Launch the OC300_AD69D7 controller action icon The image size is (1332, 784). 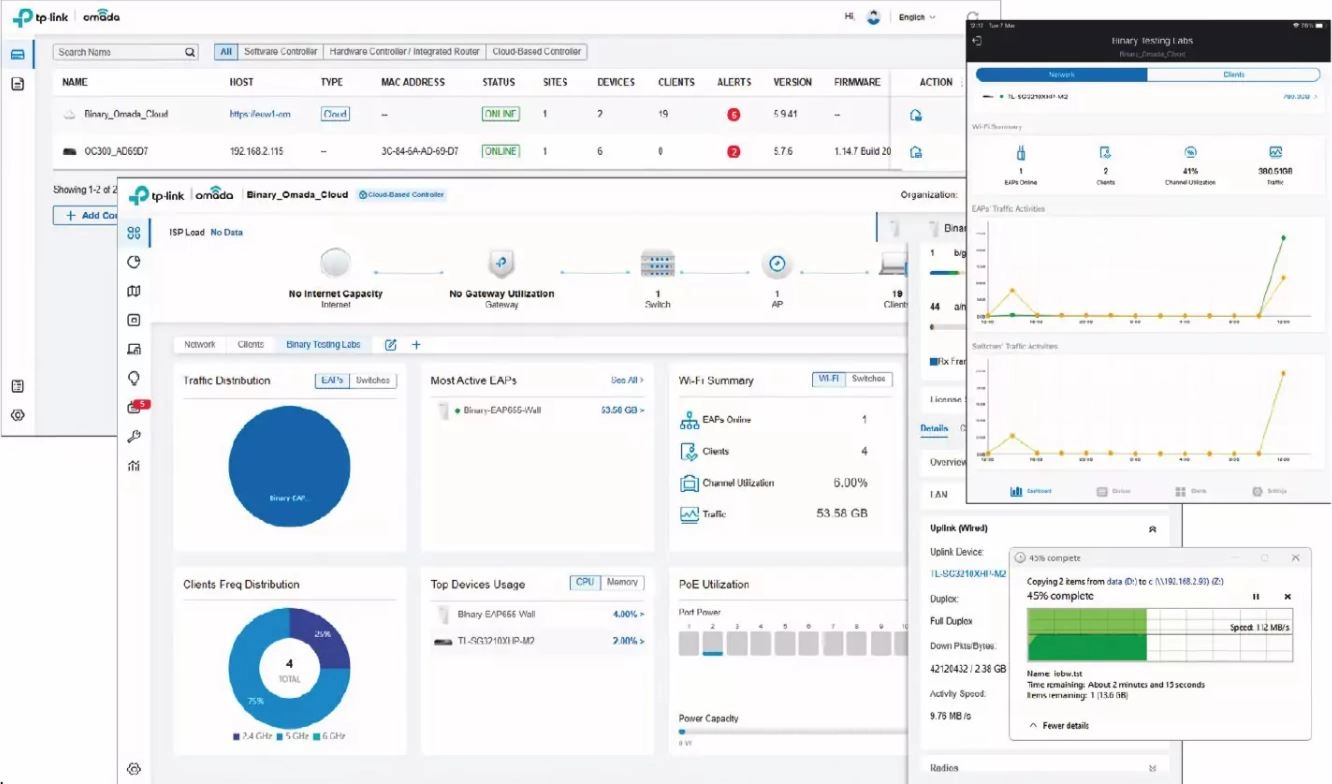pyautogui.click(x=915, y=152)
